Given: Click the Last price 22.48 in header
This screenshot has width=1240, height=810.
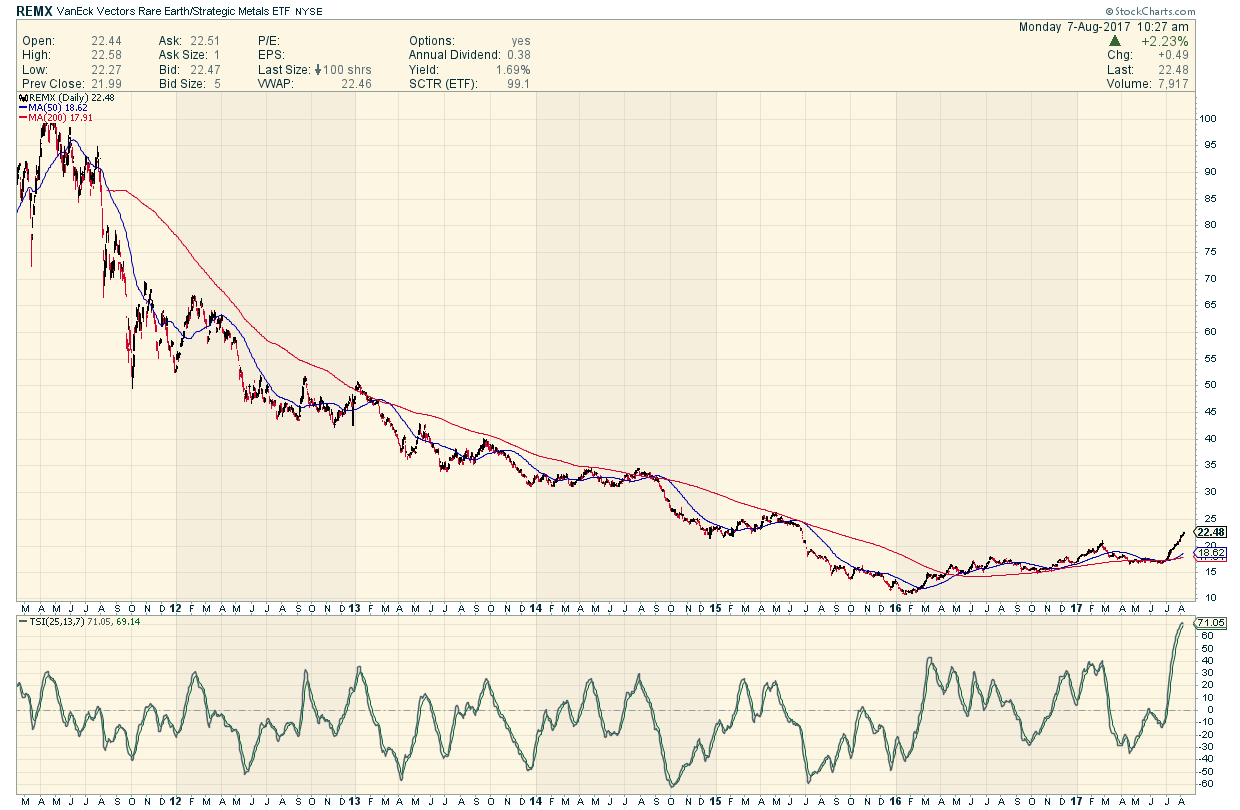Looking at the screenshot, I should (1175, 70).
